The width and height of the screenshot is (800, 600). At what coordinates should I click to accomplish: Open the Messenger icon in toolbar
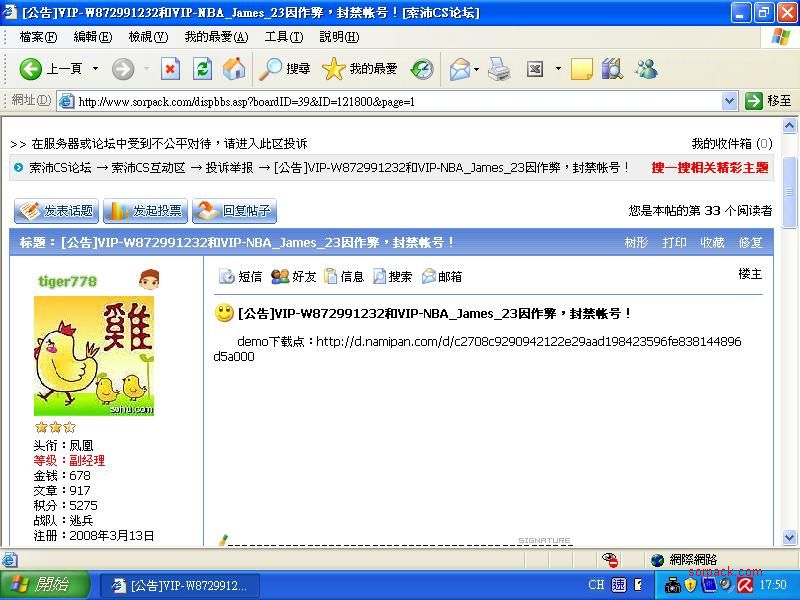tap(645, 69)
